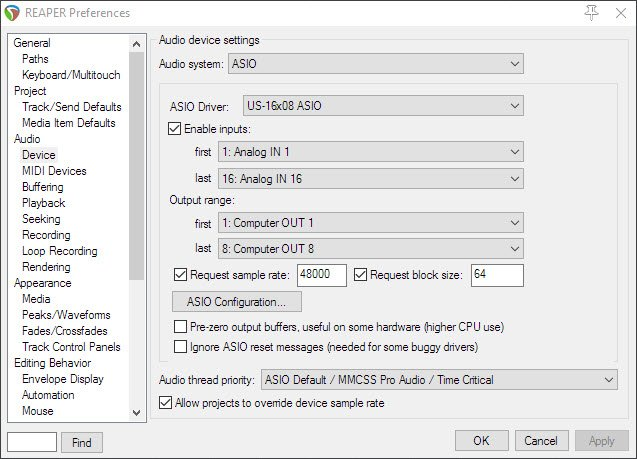Open Loop Recording preferences page
637x459 pixels.
point(60,251)
